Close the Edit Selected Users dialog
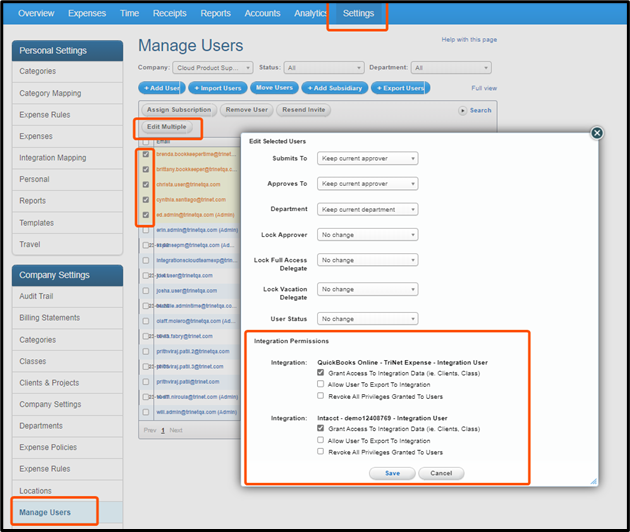This screenshot has width=630, height=532. tap(597, 133)
